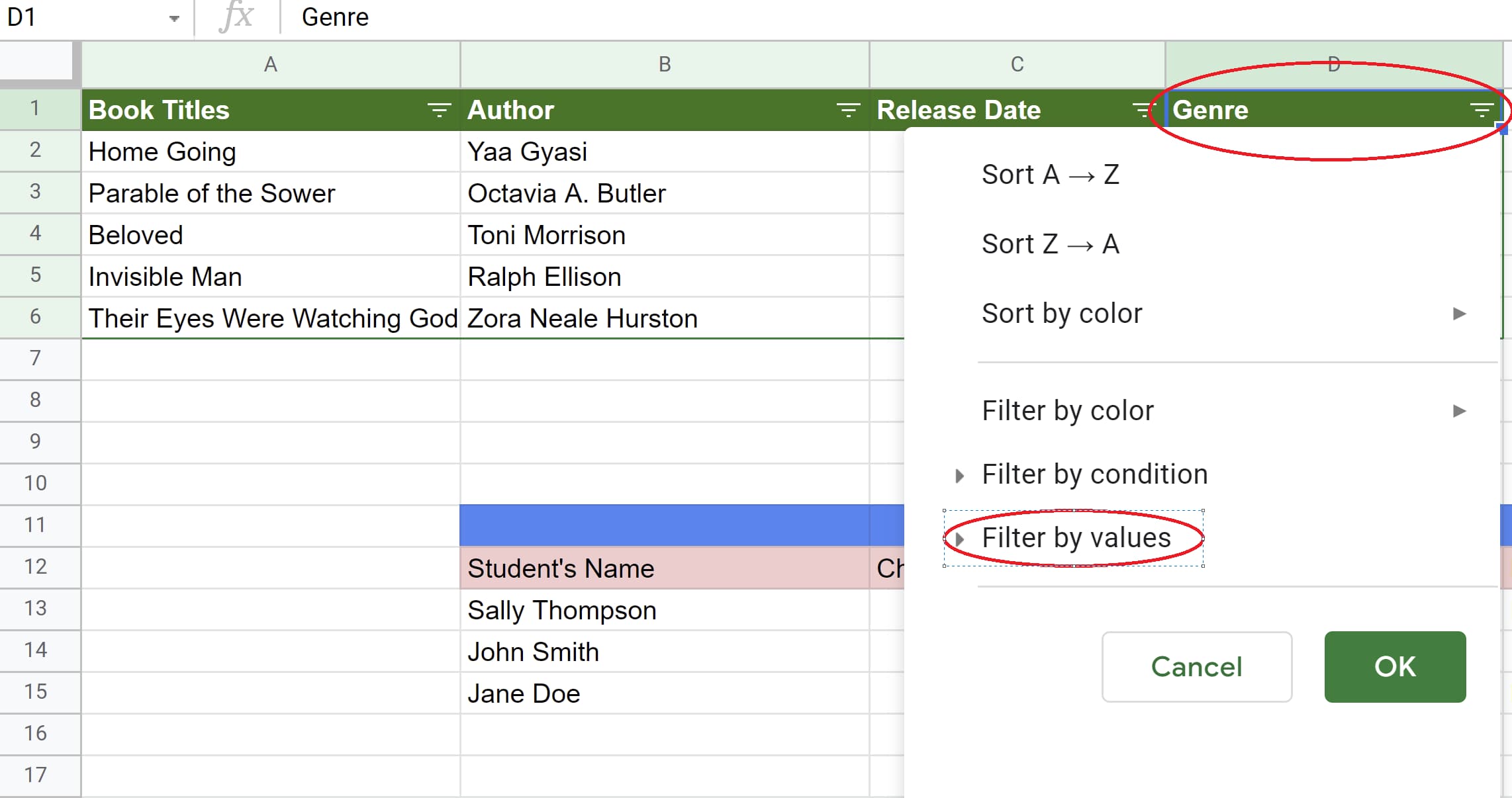
Task: Open the Name box dropdown arrow
Action: pyautogui.click(x=174, y=18)
